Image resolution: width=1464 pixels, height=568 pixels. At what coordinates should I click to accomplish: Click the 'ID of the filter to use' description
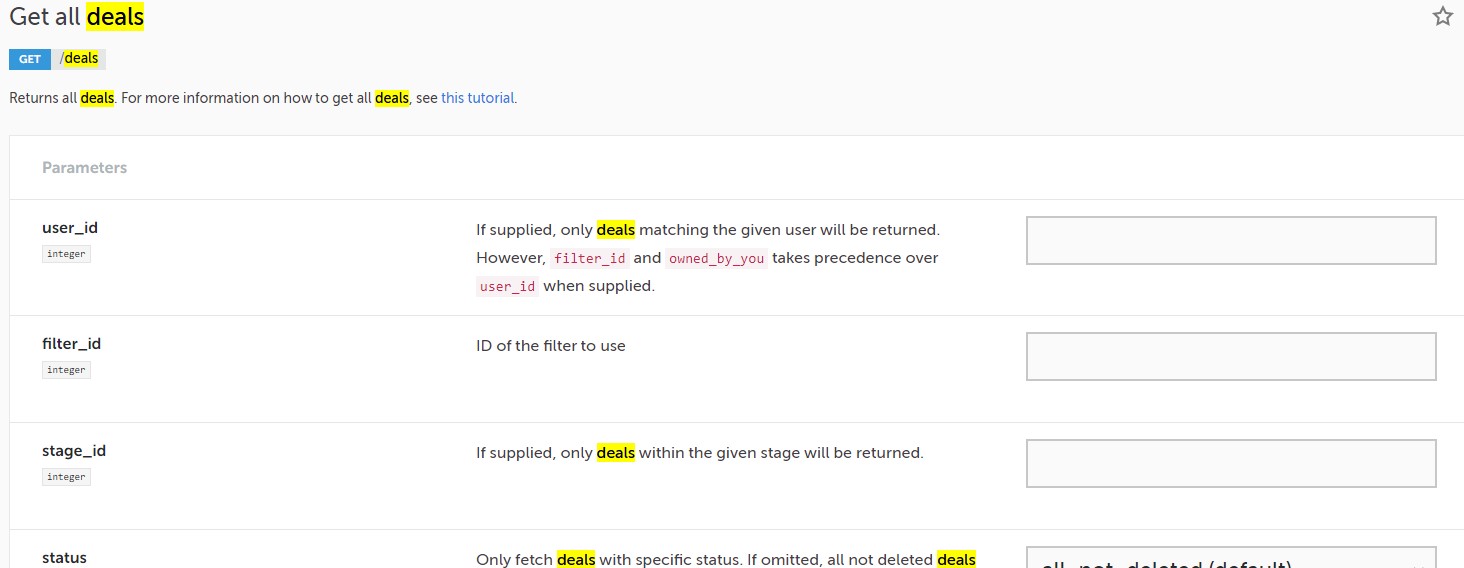pyautogui.click(x=551, y=346)
